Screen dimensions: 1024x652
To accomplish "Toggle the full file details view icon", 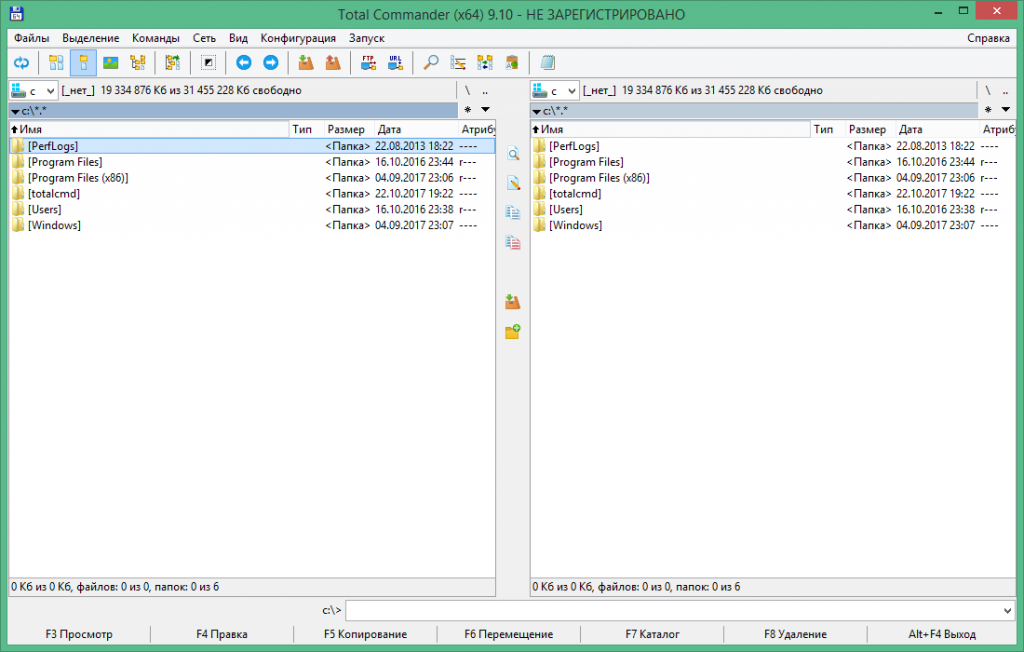I will tap(83, 63).
